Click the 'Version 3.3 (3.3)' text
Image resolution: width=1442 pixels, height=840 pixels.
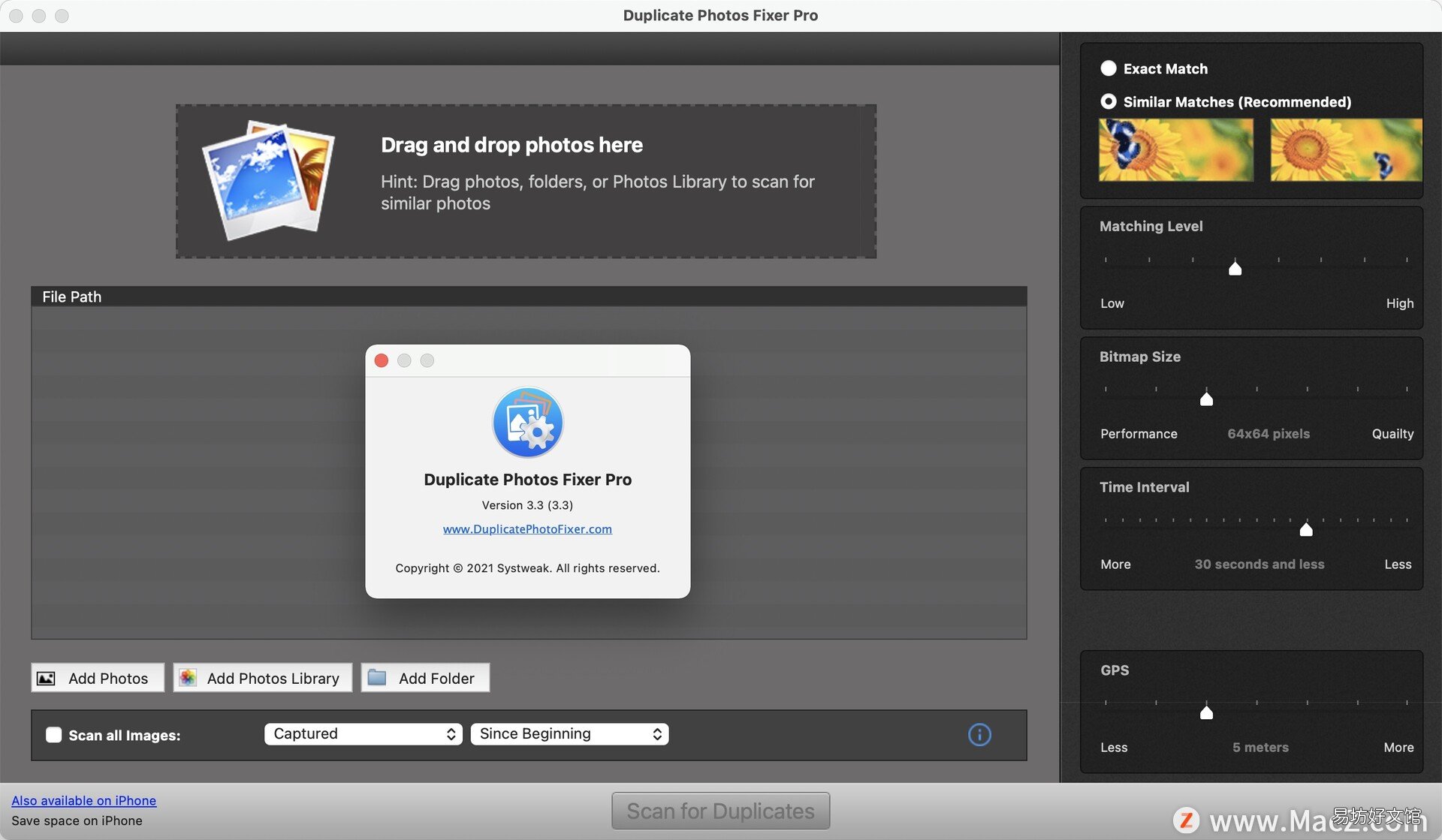[x=527, y=505]
